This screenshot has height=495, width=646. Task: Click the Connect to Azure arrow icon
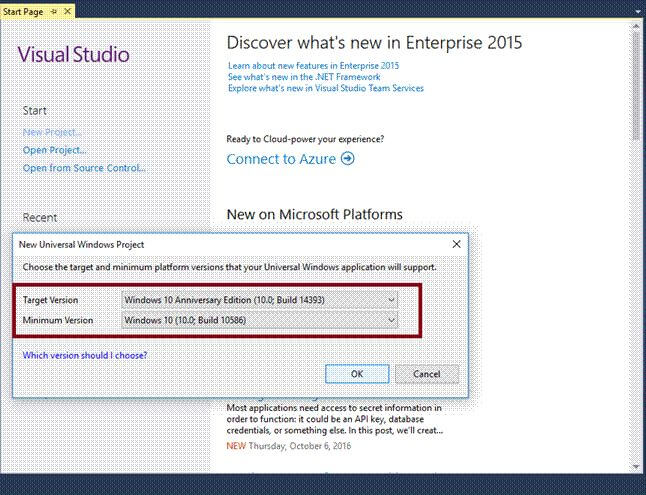point(348,158)
